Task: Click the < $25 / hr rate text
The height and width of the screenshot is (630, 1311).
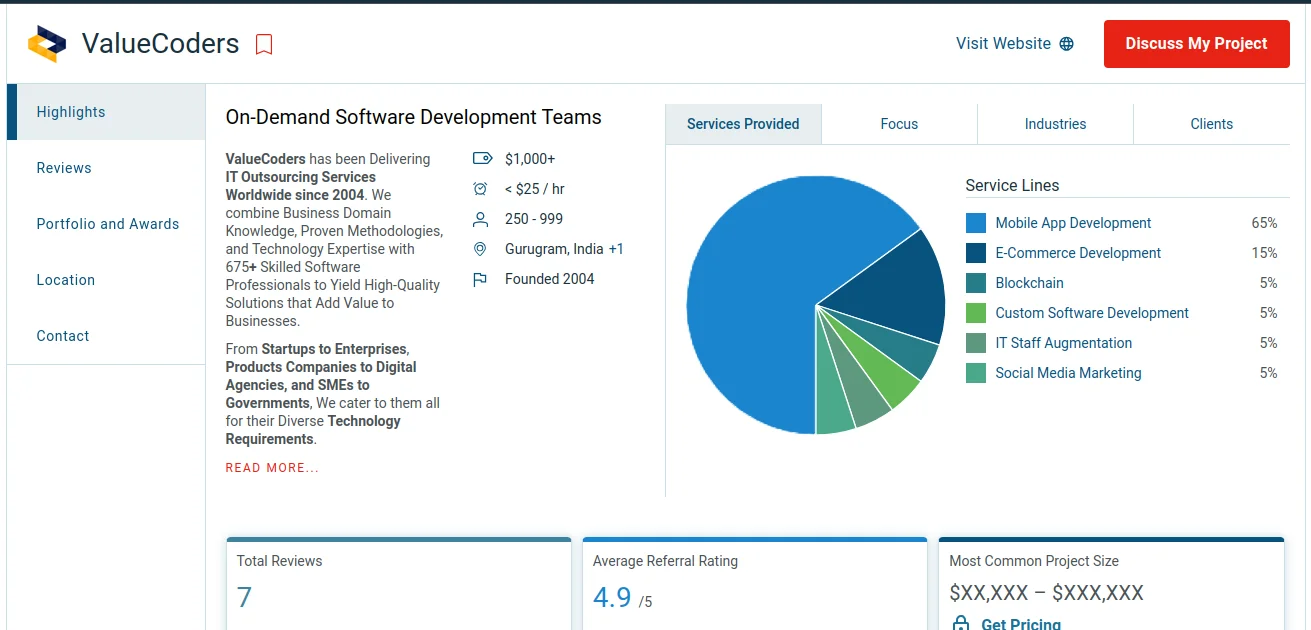Action: [535, 189]
